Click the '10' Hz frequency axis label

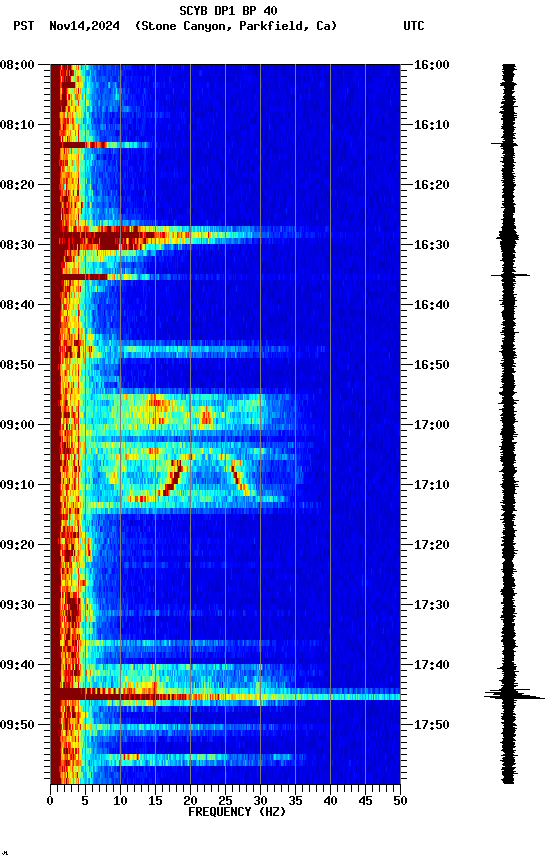tap(120, 801)
